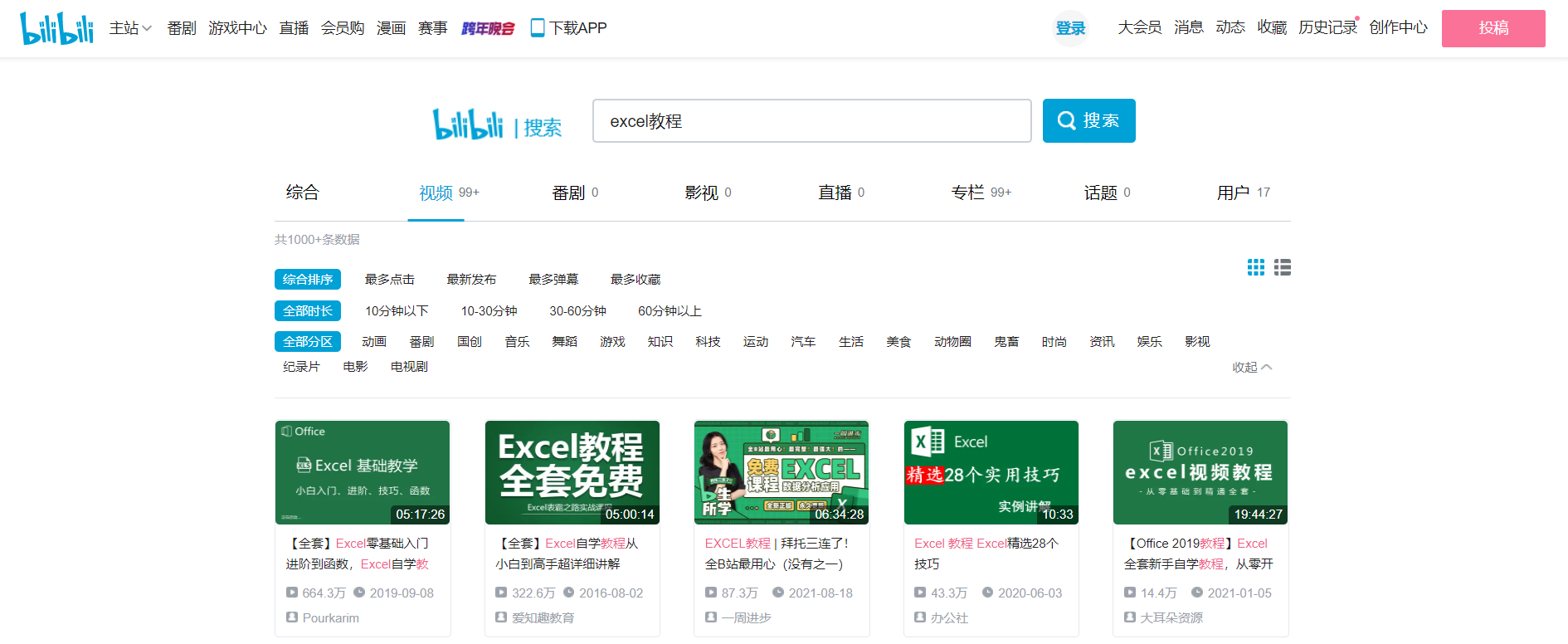Viewport: 1568px width, 644px height.
Task: Open 消息 link in header
Action: (x=1189, y=27)
